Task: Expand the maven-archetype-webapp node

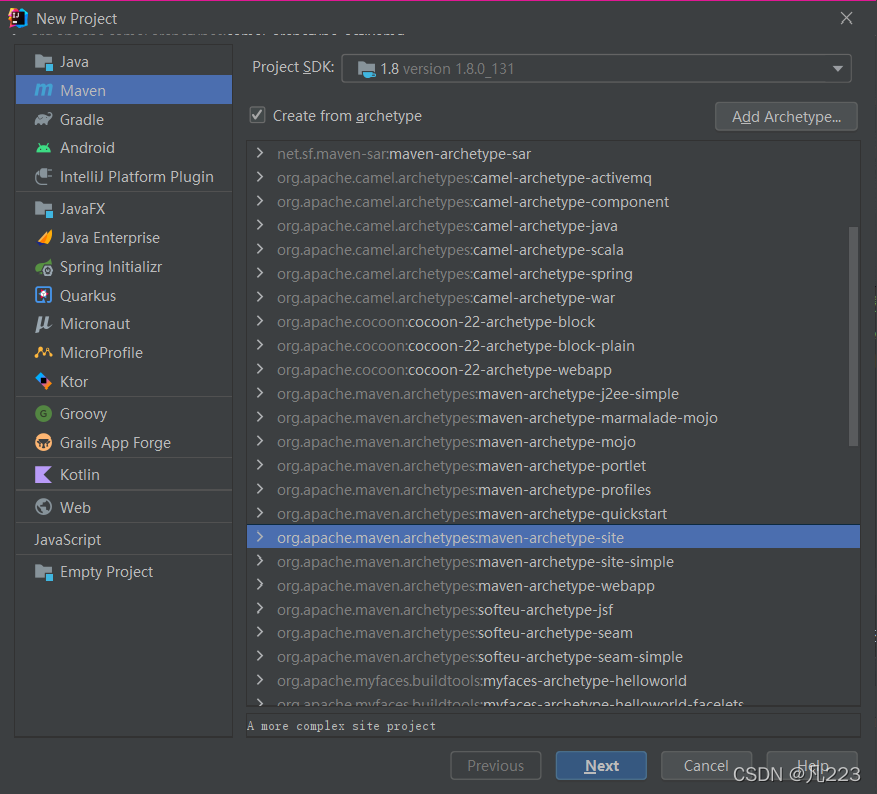Action: pyautogui.click(x=260, y=585)
